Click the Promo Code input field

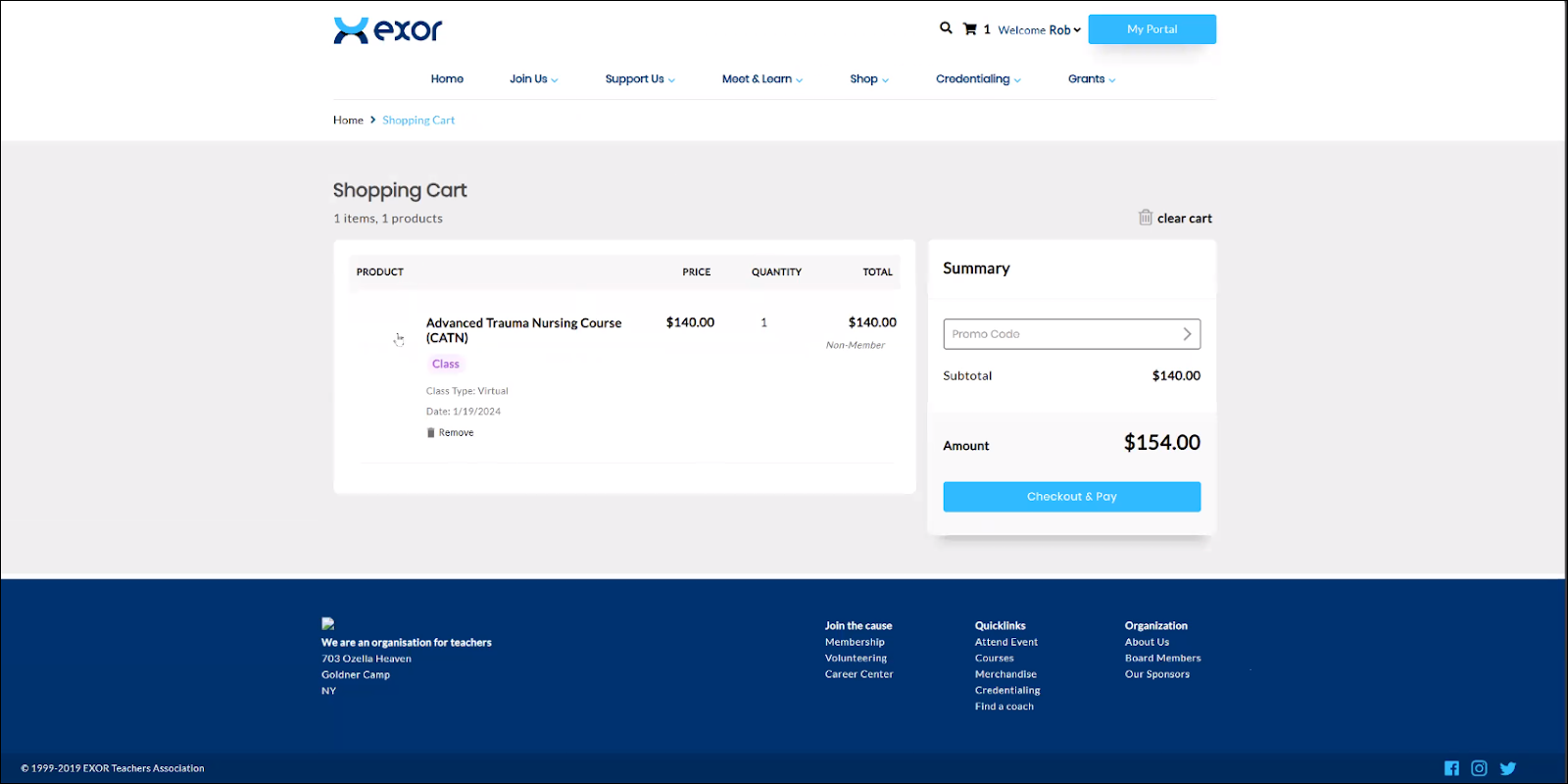coord(1061,334)
